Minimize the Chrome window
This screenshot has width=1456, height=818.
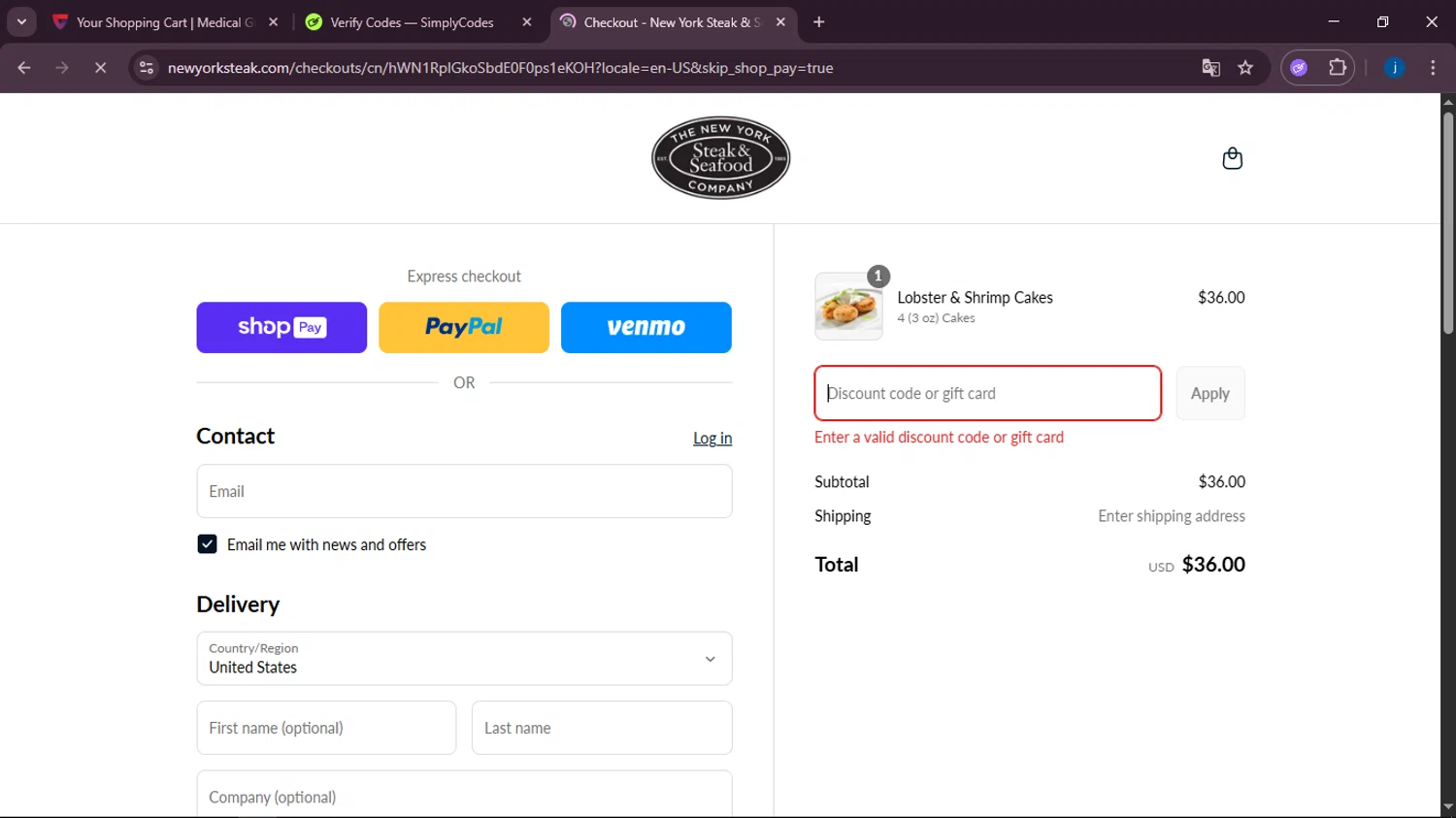point(1334,21)
